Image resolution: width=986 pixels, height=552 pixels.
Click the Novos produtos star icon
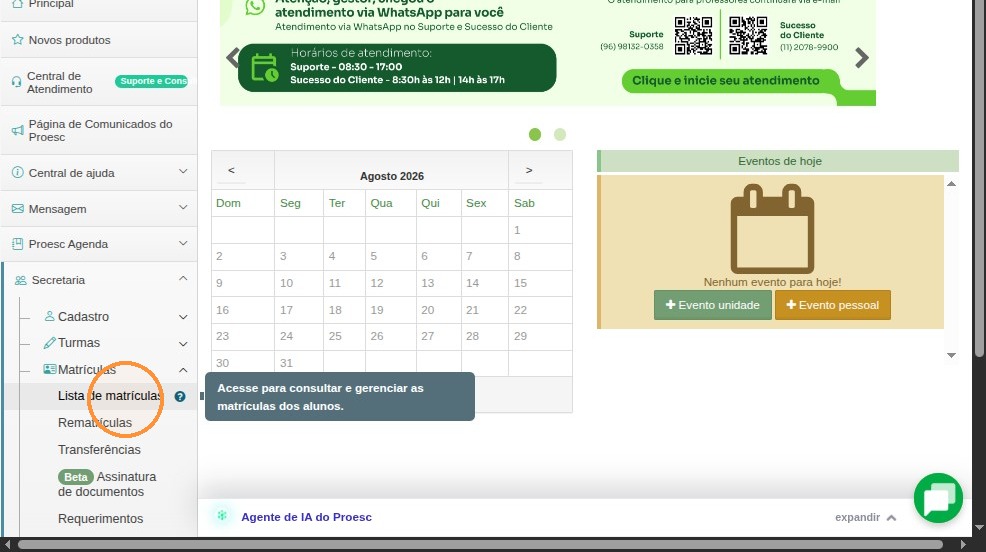[x=18, y=40]
